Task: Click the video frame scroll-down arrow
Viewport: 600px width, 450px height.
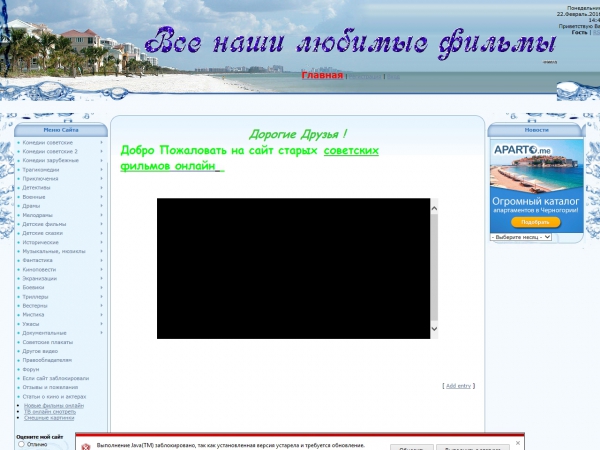Action: [434, 329]
